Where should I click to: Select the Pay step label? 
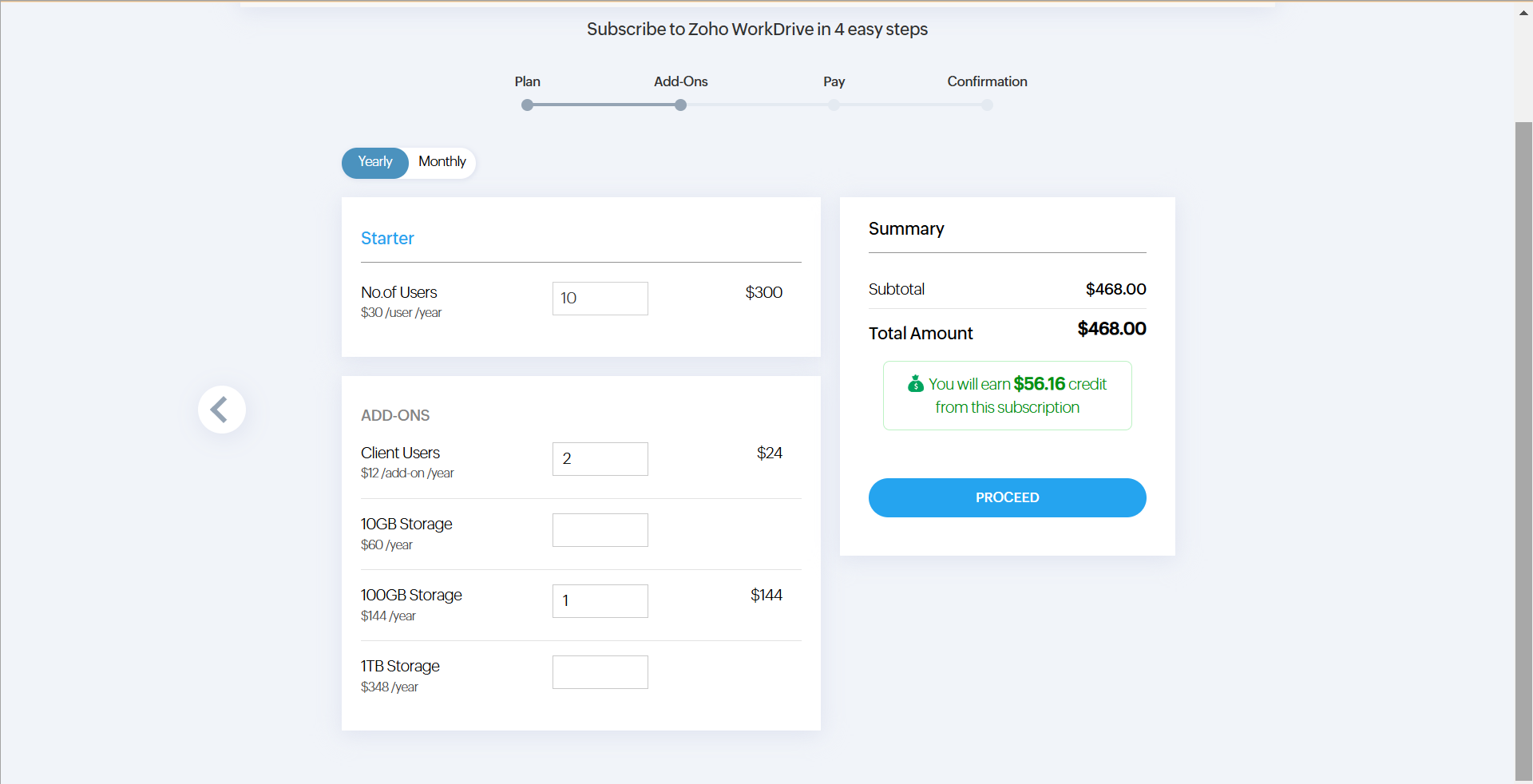point(834,81)
